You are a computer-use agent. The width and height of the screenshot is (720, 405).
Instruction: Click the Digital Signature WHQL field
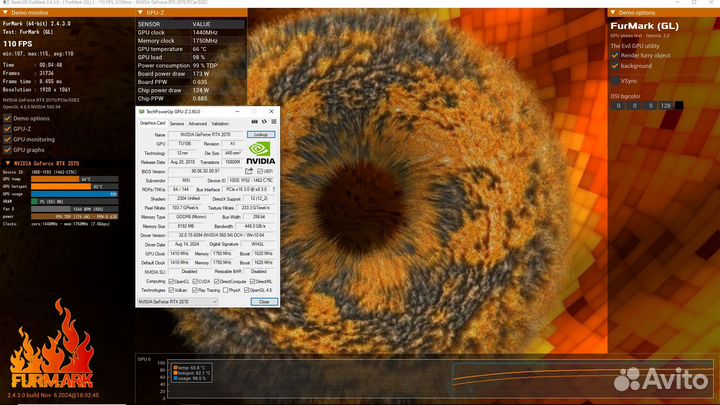(258, 244)
